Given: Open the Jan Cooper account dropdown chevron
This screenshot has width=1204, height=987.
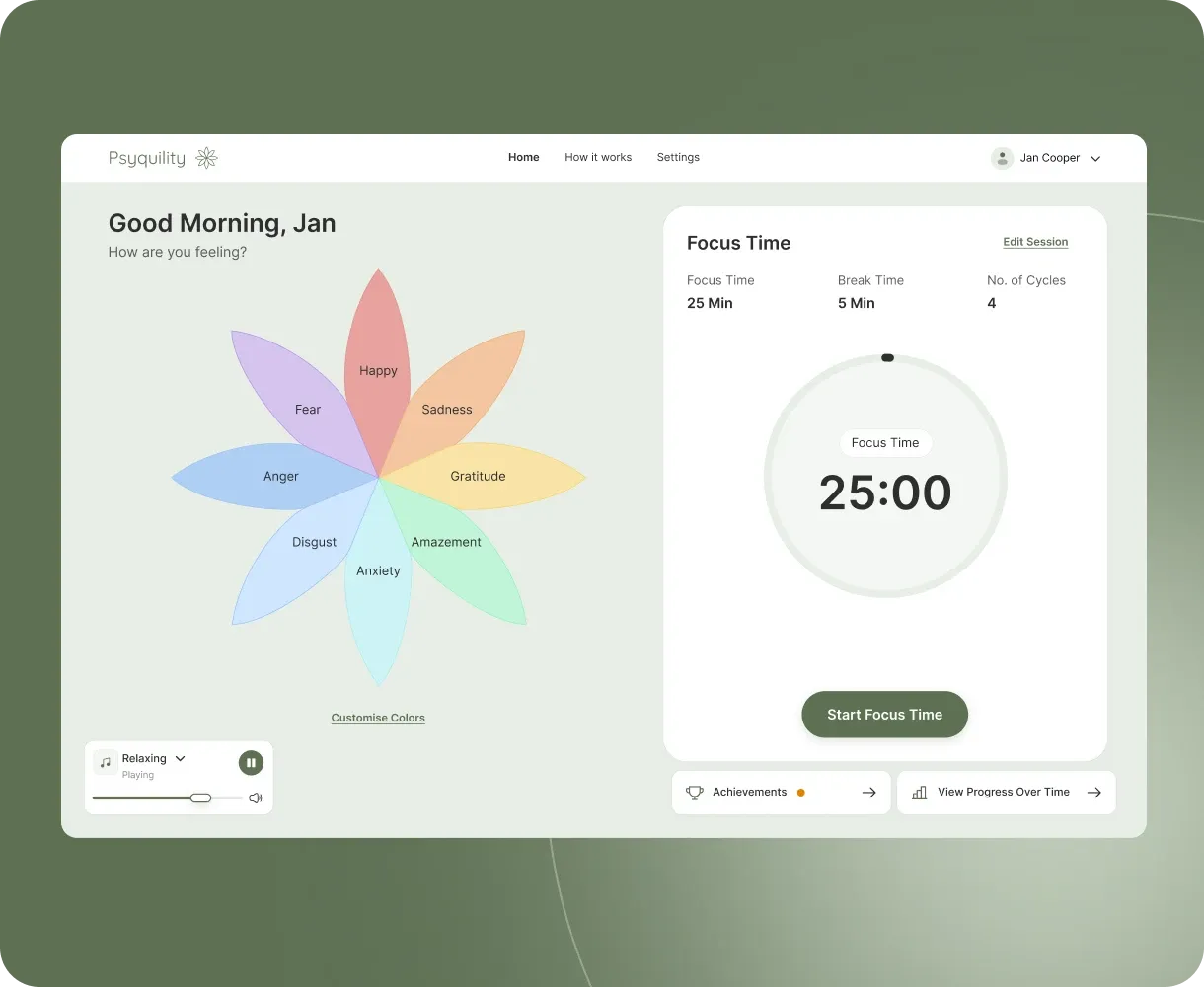Looking at the screenshot, I should coord(1095,159).
